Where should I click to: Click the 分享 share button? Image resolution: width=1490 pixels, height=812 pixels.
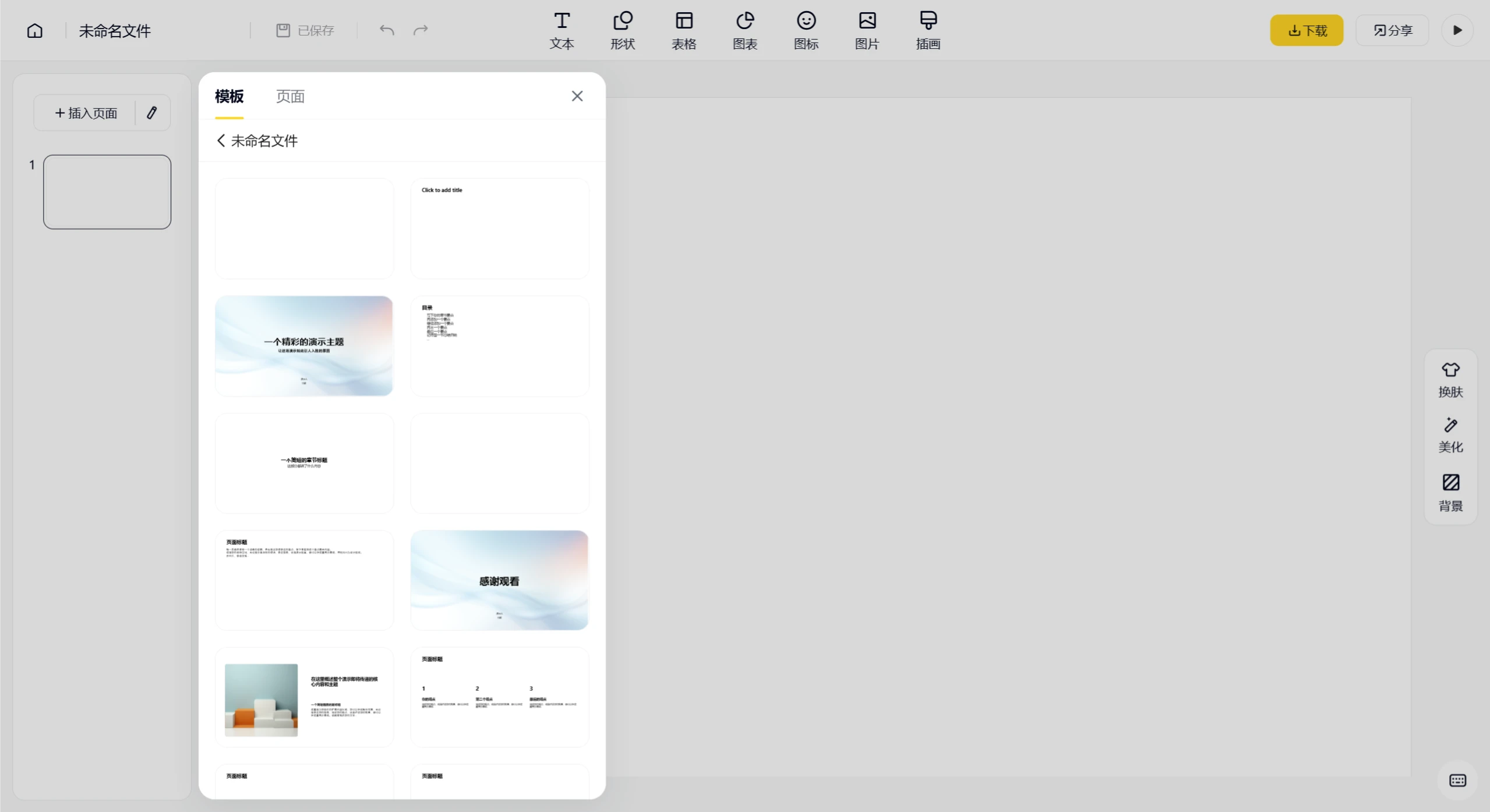(x=1392, y=30)
